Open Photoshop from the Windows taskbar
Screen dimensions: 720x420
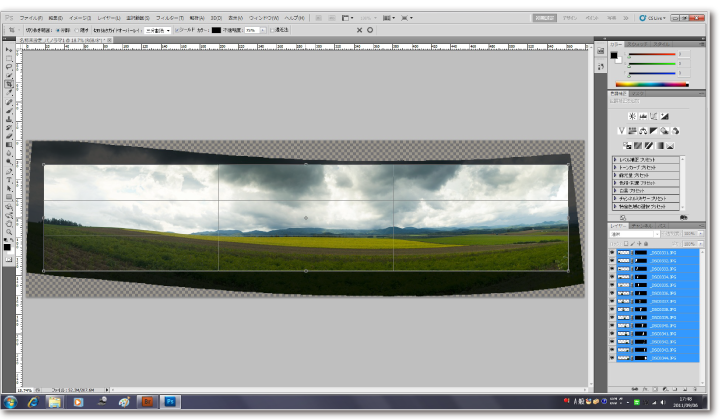point(170,402)
